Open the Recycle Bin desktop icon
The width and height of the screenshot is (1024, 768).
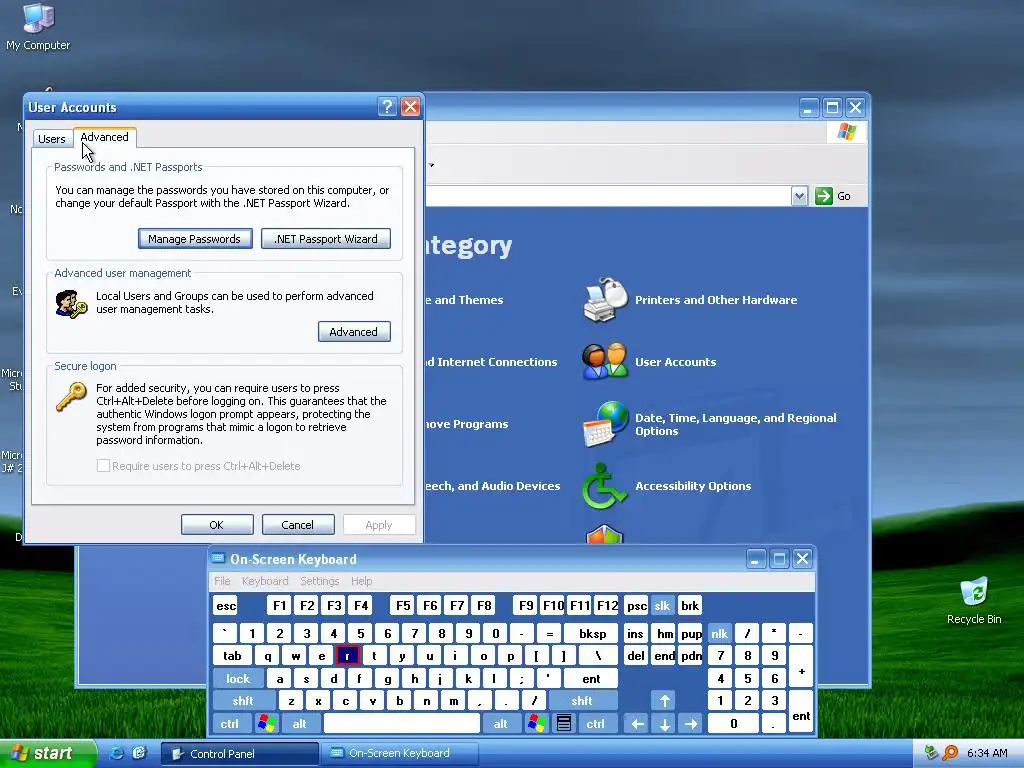click(x=974, y=592)
